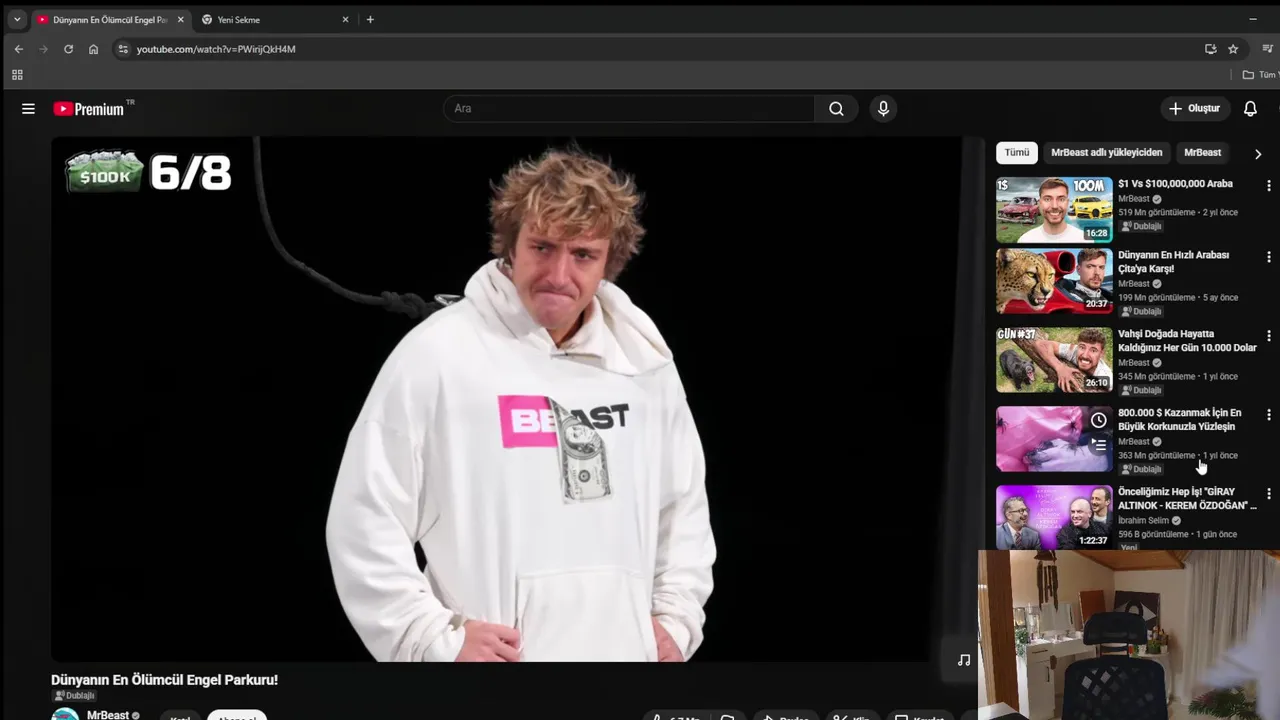Reload the page
The height and width of the screenshot is (720, 1280).
[x=68, y=49]
